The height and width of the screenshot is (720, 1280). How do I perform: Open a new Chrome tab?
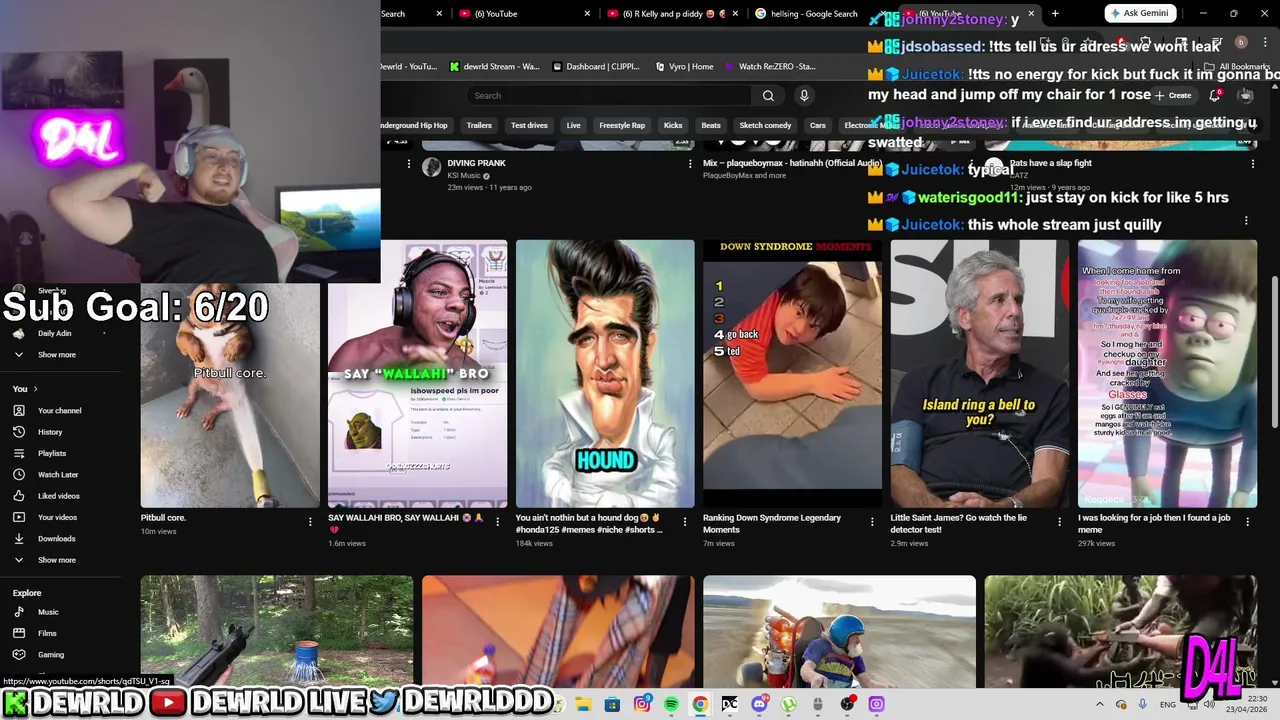click(x=1055, y=14)
